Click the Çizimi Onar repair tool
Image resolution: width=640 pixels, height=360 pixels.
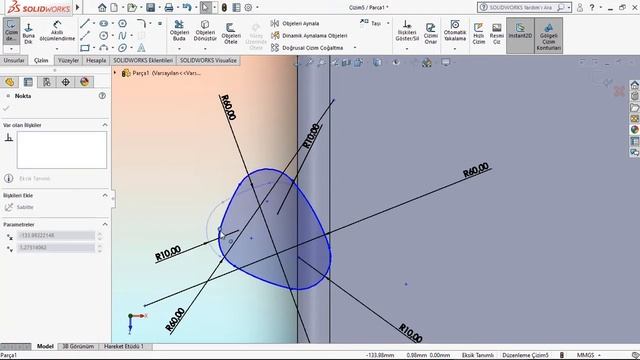(x=431, y=33)
